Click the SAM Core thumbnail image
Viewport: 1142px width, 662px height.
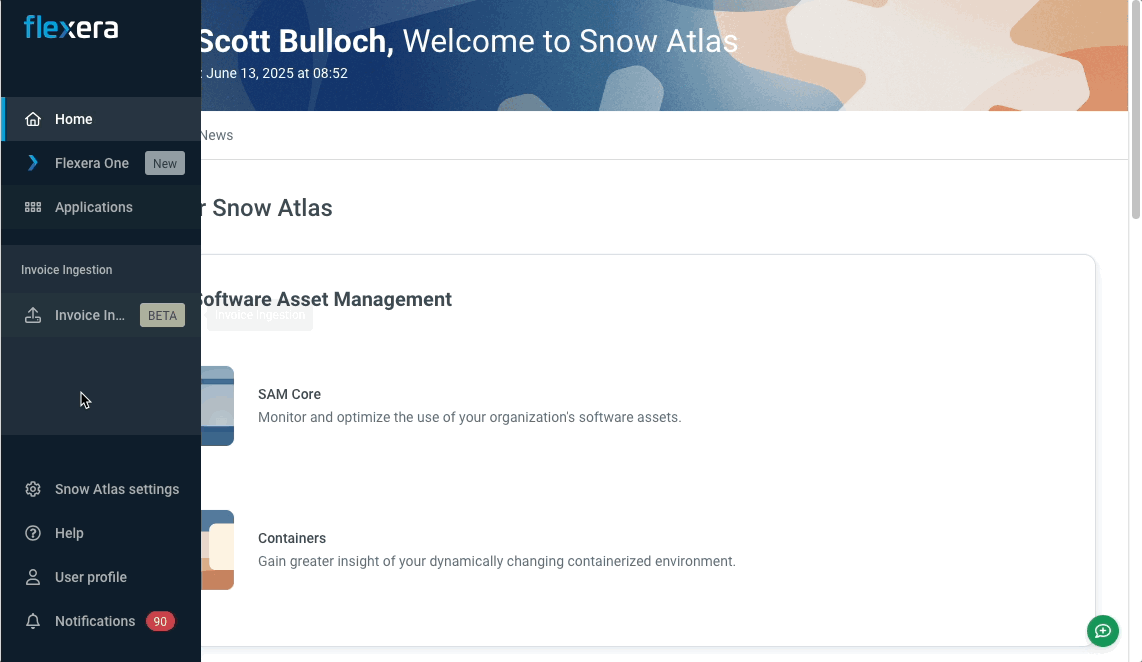click(218, 406)
